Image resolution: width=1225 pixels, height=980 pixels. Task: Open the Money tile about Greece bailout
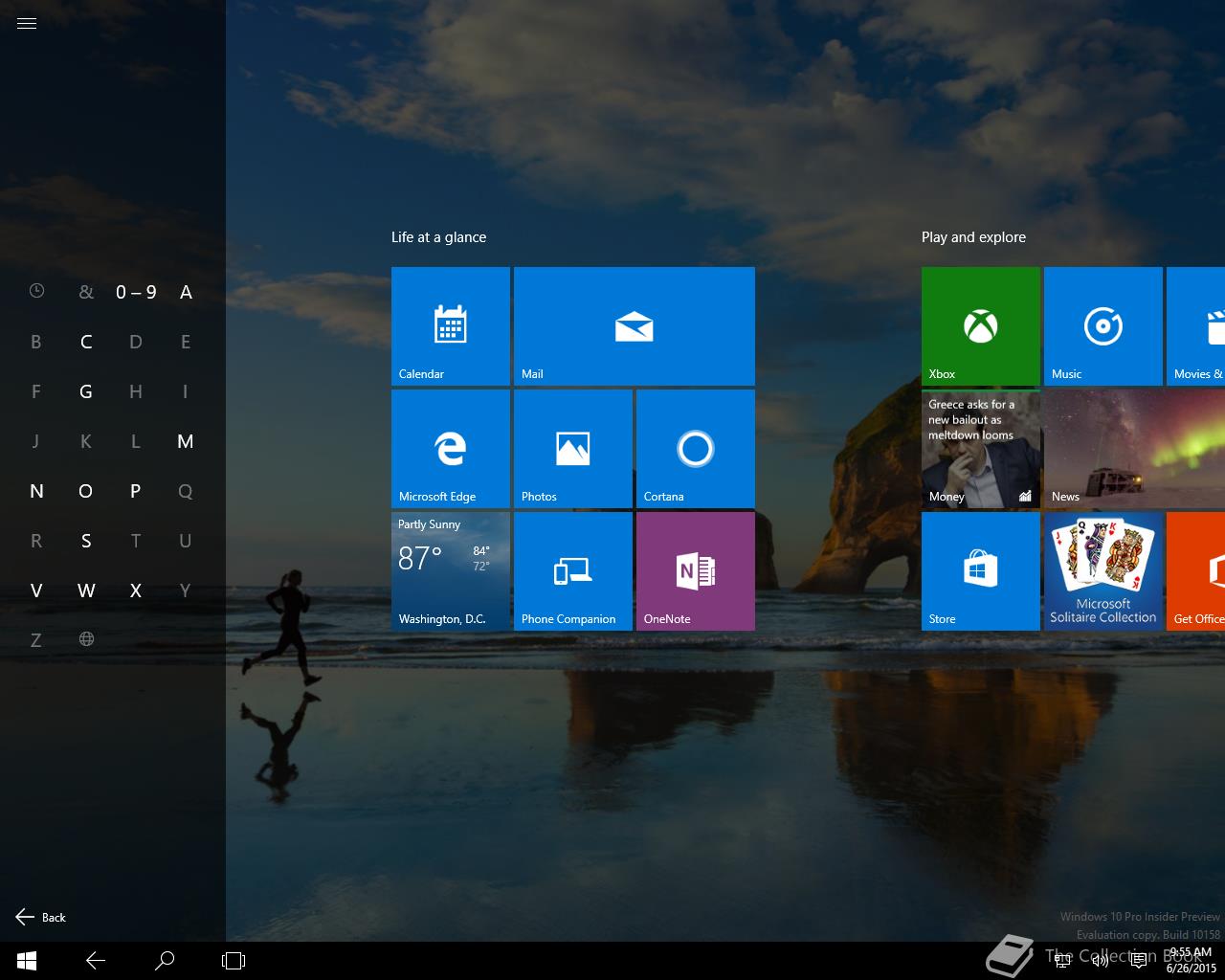click(x=981, y=449)
